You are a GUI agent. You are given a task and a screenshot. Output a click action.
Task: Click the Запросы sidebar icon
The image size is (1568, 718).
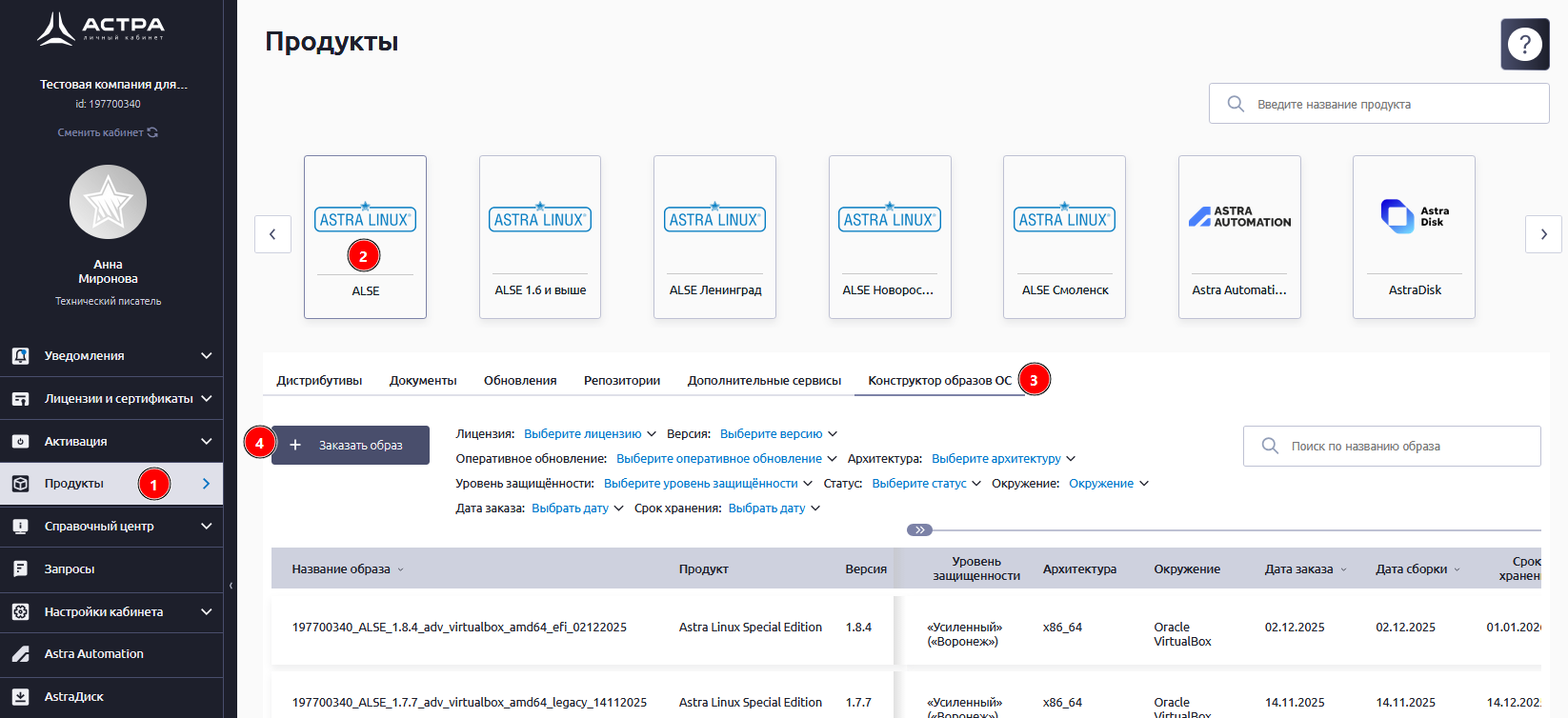(x=20, y=569)
